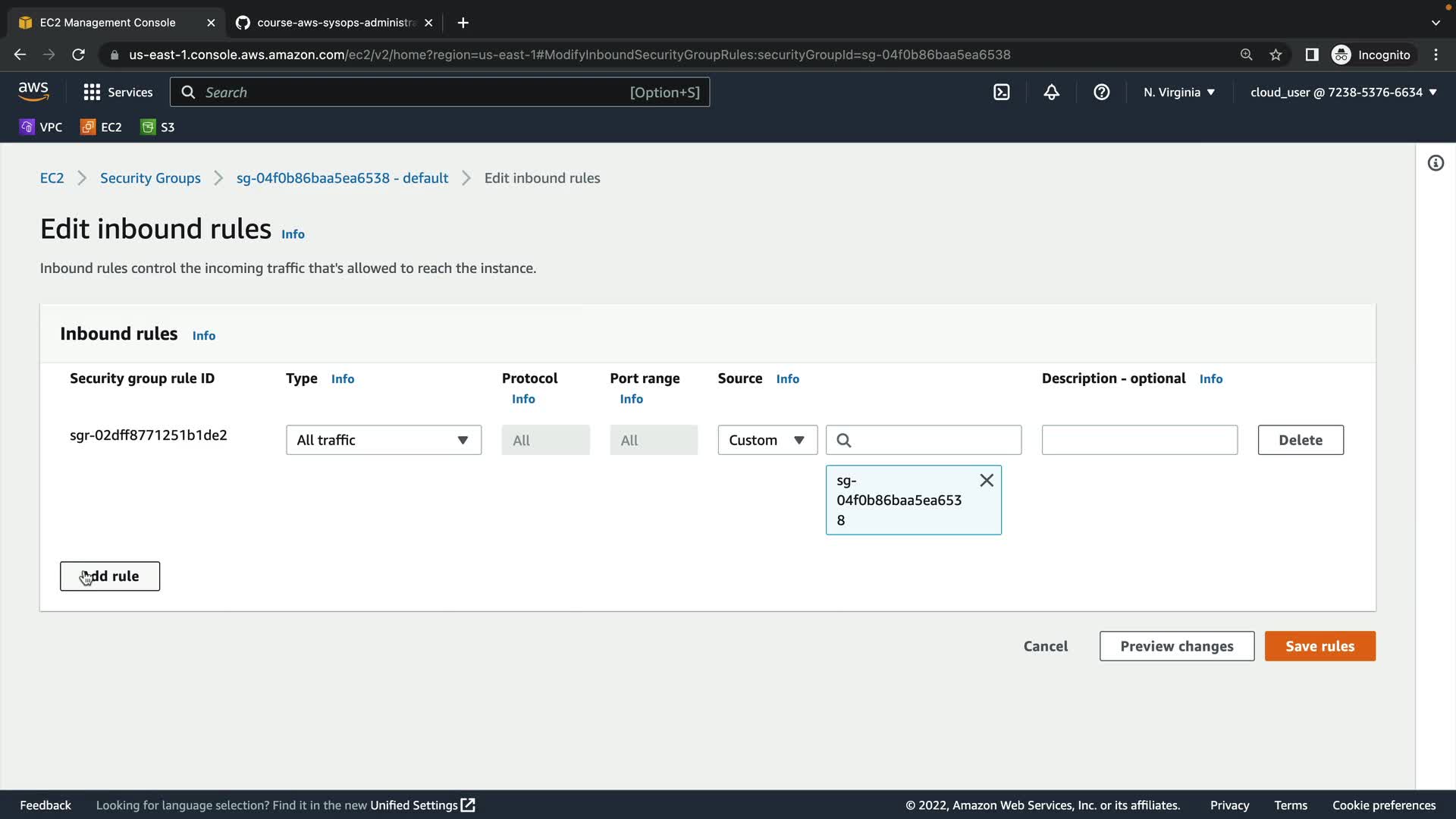This screenshot has width=1456, height=819.
Task: Bookmark this page with star icon
Action: (x=1276, y=55)
